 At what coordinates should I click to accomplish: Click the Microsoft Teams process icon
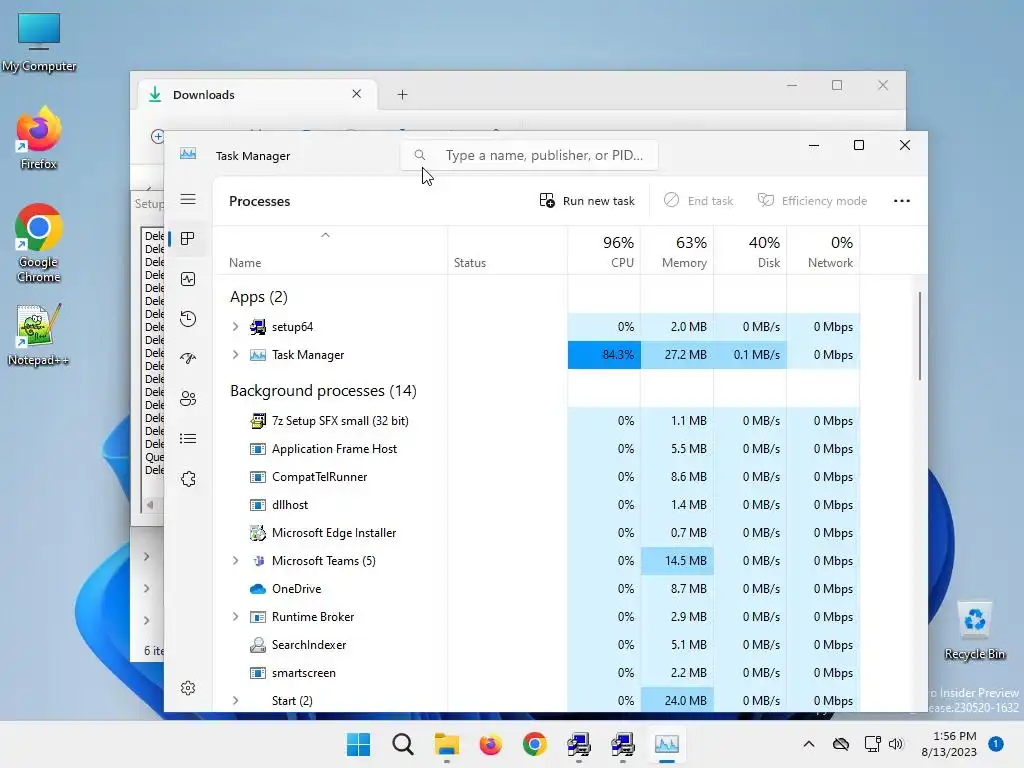[x=258, y=561]
